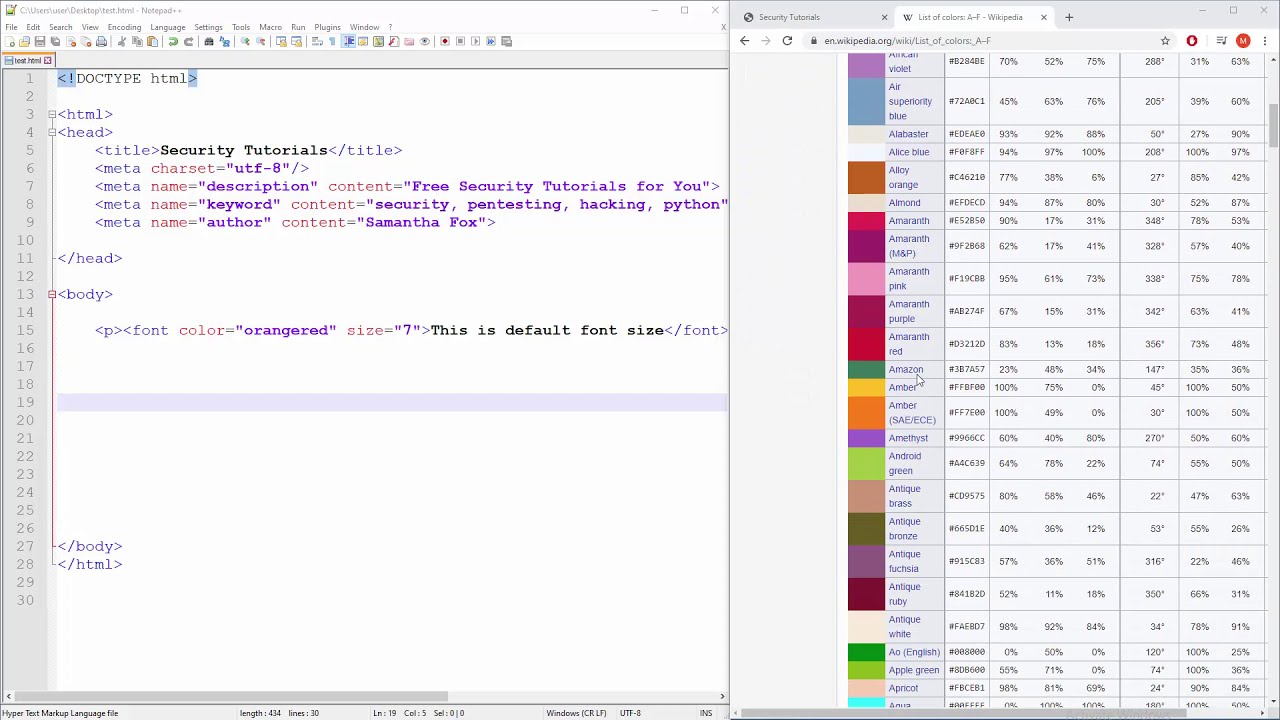Close the test.html tab with its red X
The height and width of the screenshot is (720, 1280).
pos(47,60)
